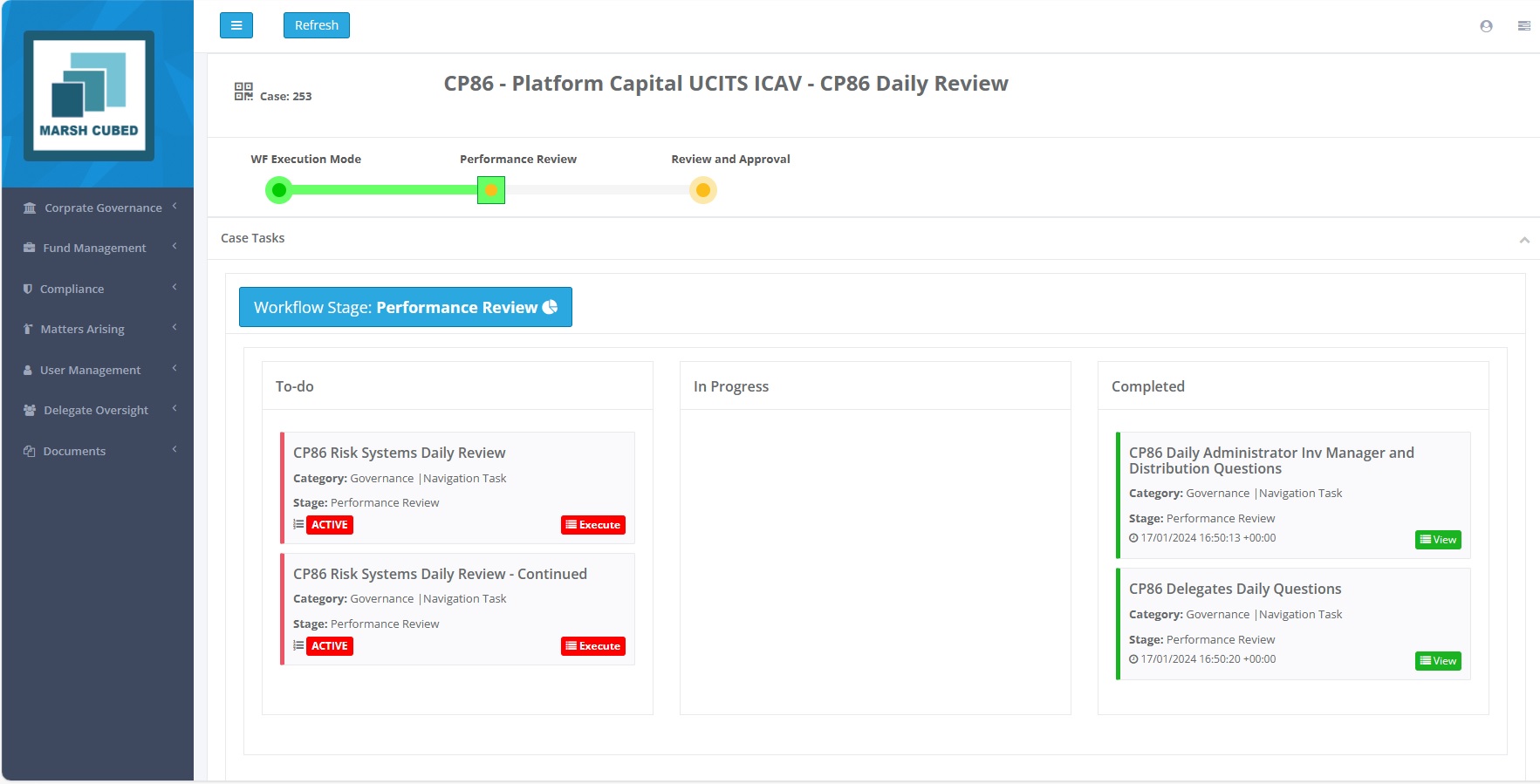Open the Compliance sidebar menu

[x=72, y=289]
